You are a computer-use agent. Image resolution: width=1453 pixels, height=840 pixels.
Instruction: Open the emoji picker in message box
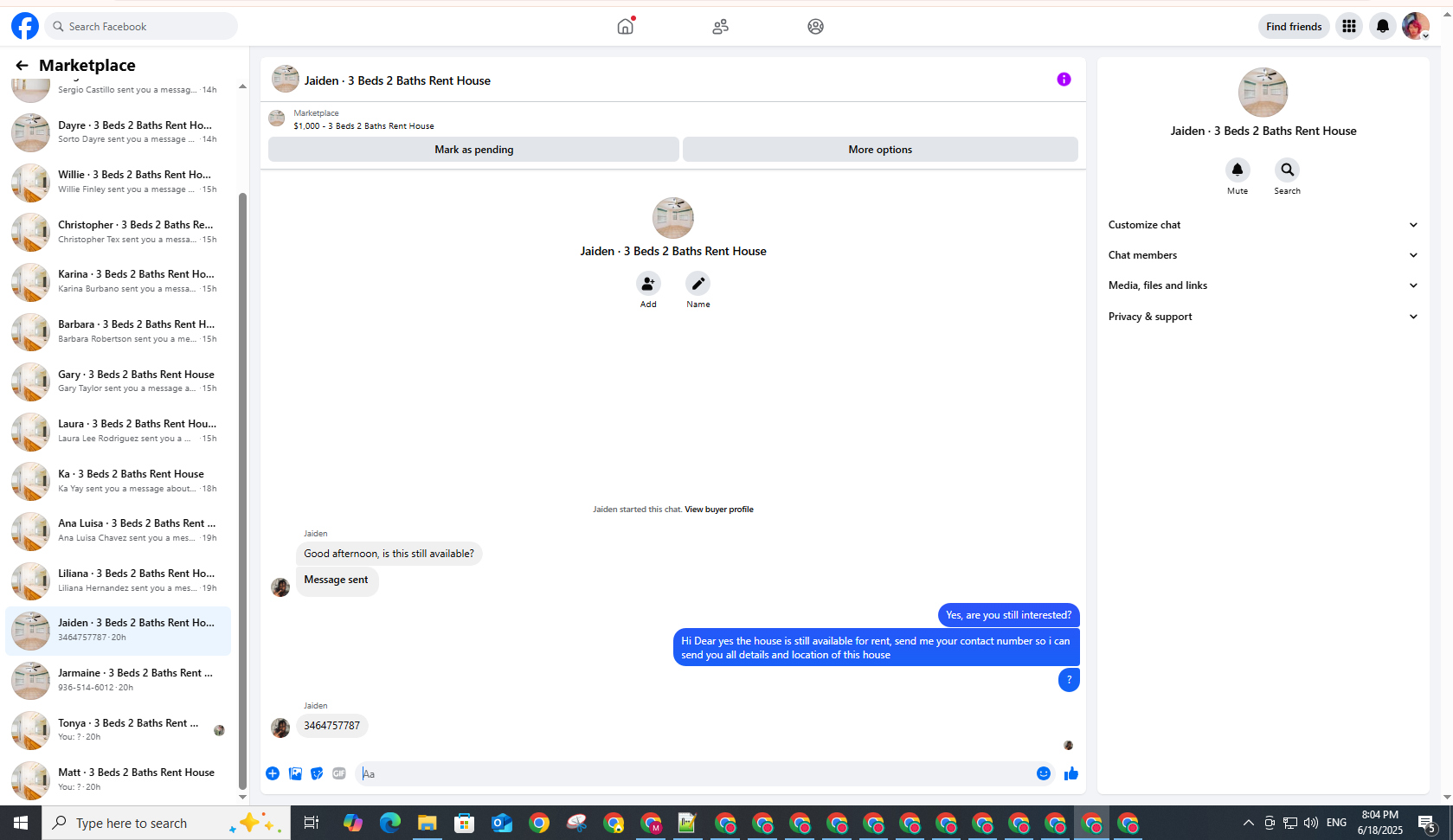click(x=1044, y=773)
